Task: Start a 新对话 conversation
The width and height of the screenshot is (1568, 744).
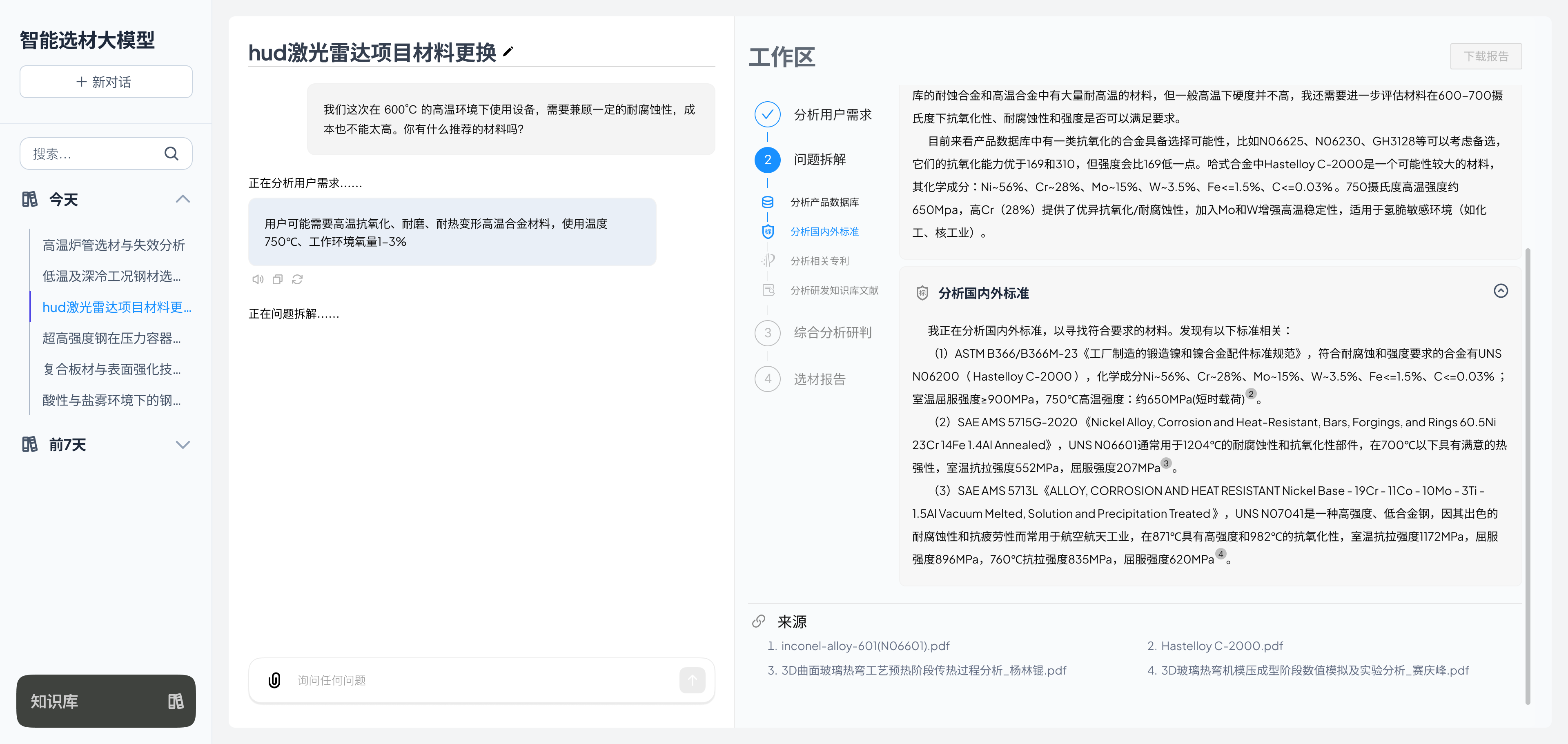Action: coord(105,81)
